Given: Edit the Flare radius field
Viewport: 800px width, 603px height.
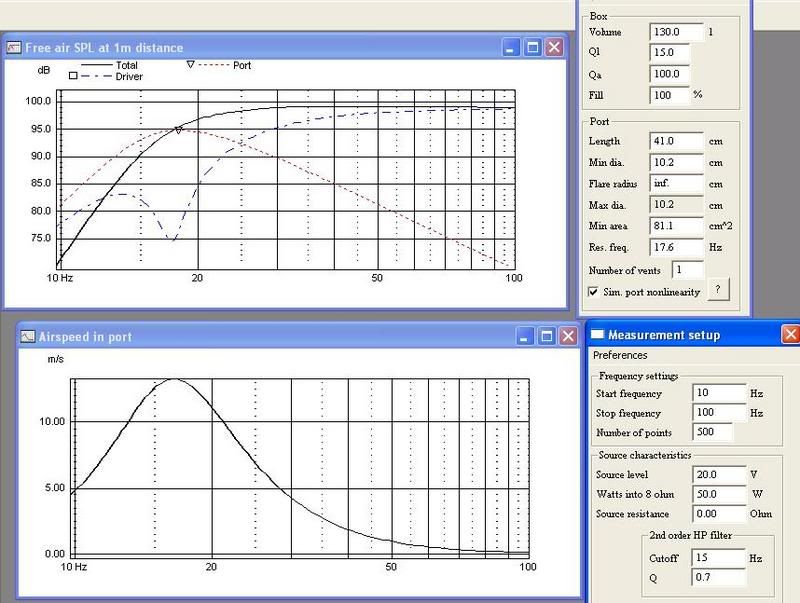Looking at the screenshot, I should tap(676, 183).
